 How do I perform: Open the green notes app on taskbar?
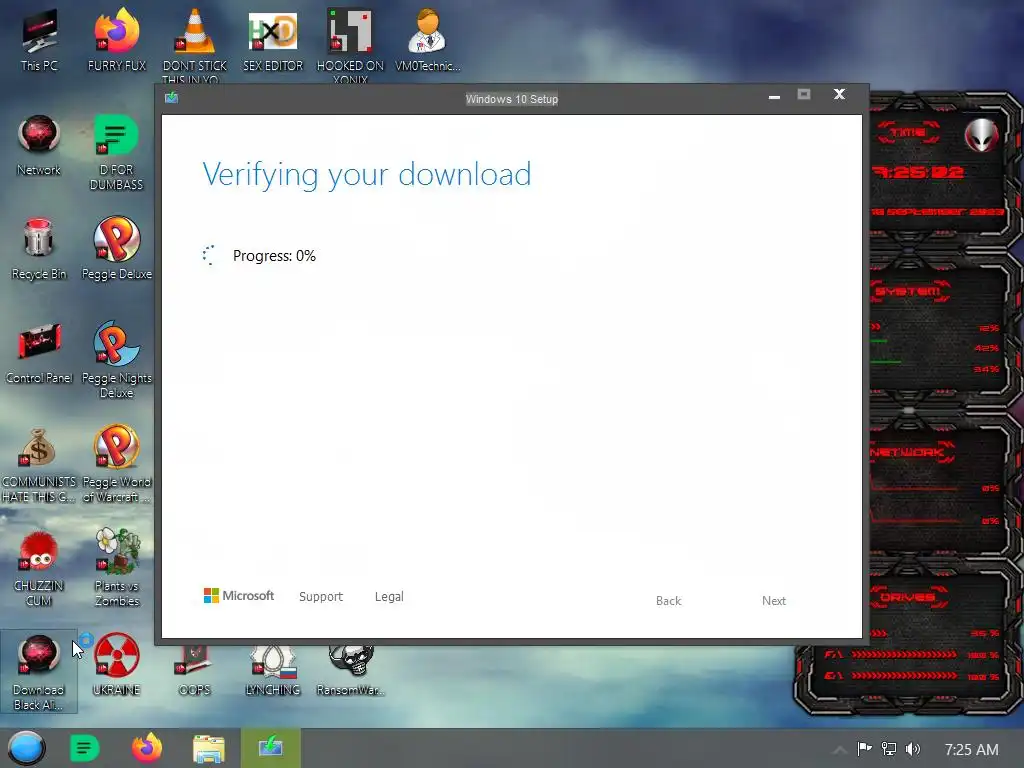pos(84,748)
